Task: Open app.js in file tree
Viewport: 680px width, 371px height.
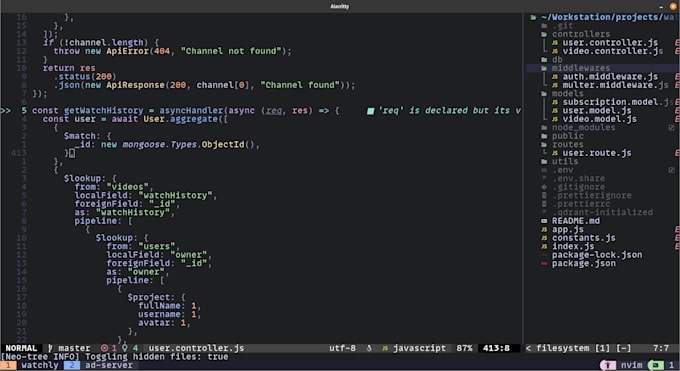Action: (568, 230)
